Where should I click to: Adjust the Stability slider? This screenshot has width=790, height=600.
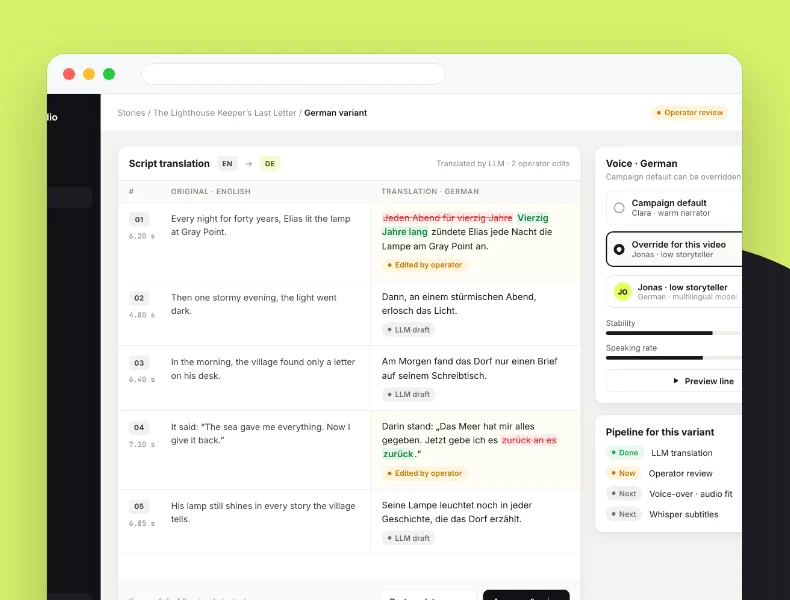(x=674, y=333)
